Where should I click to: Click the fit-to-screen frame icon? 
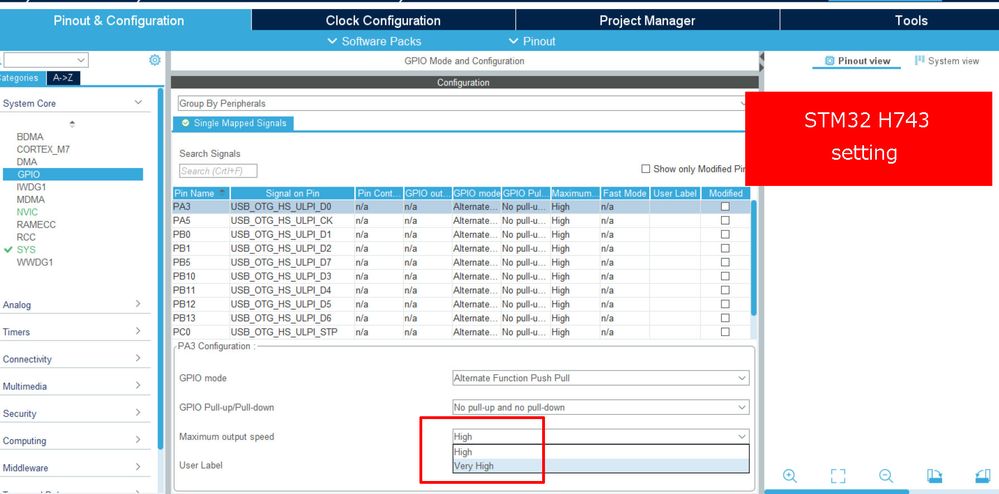pos(838,476)
